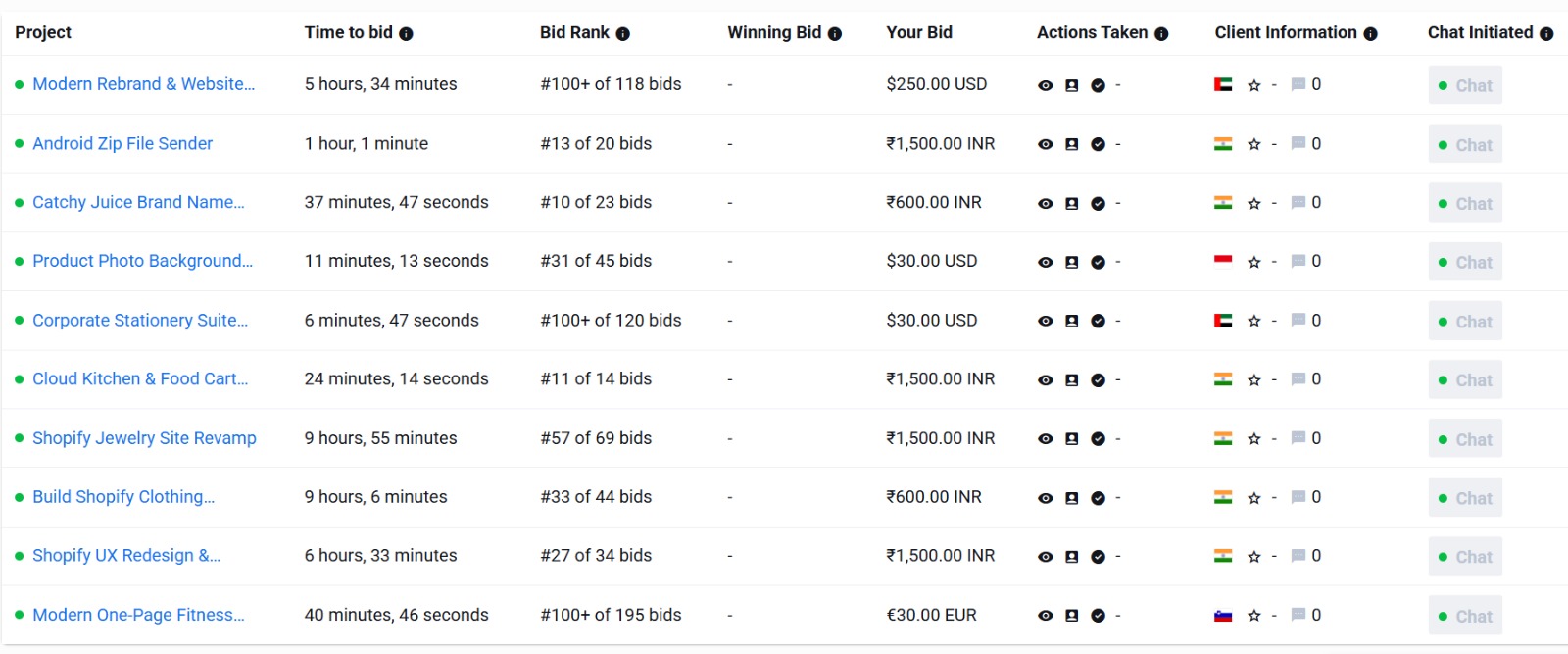Click Chat button in Android Zip File Sender row
The width and height of the screenshot is (1568, 654).
tap(1465, 144)
